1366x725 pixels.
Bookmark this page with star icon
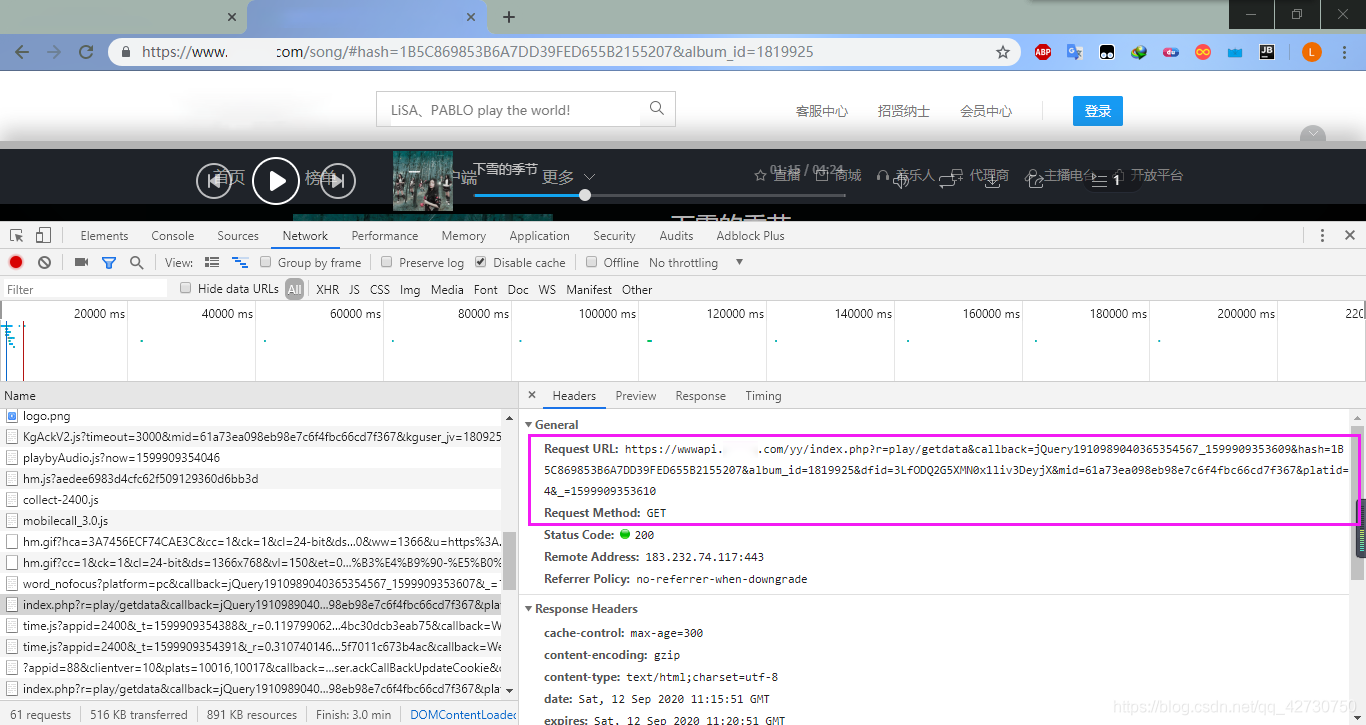pos(1003,52)
